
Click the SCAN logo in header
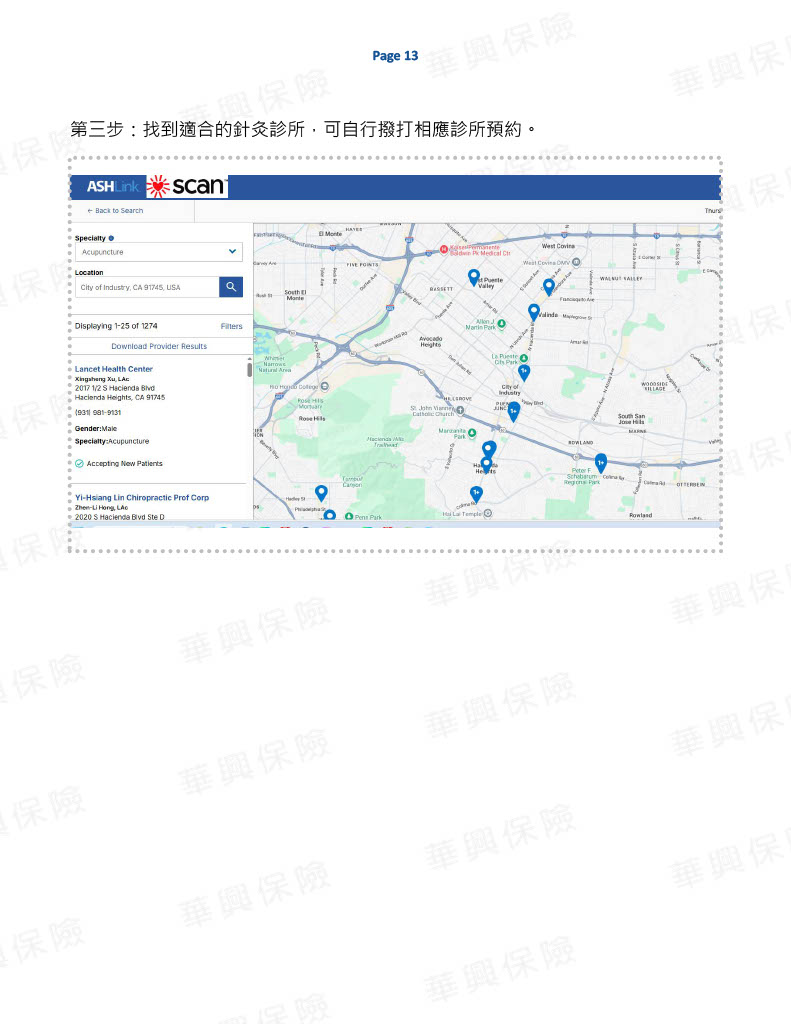188,187
